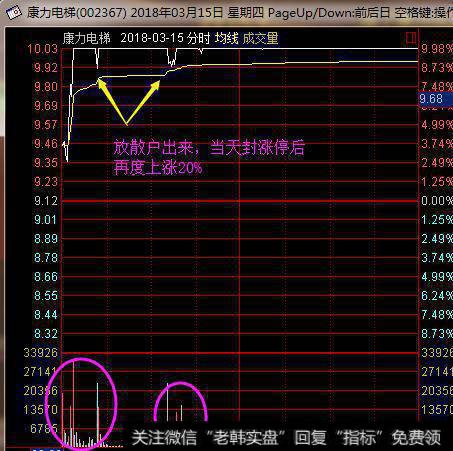The image size is (453, 451).
Task: Click the left-axis 6785 volume label
Action: pos(44,429)
